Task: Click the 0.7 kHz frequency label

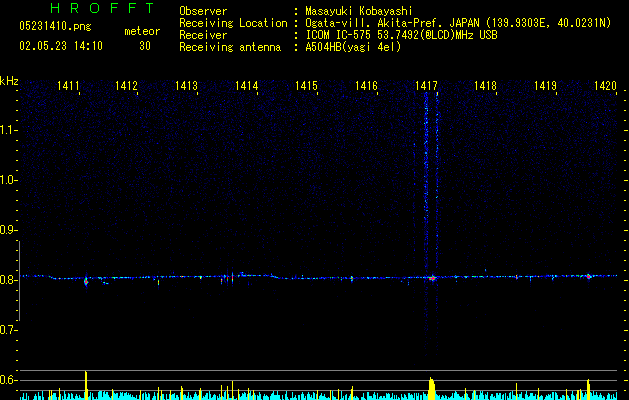Action: [x=9, y=330]
